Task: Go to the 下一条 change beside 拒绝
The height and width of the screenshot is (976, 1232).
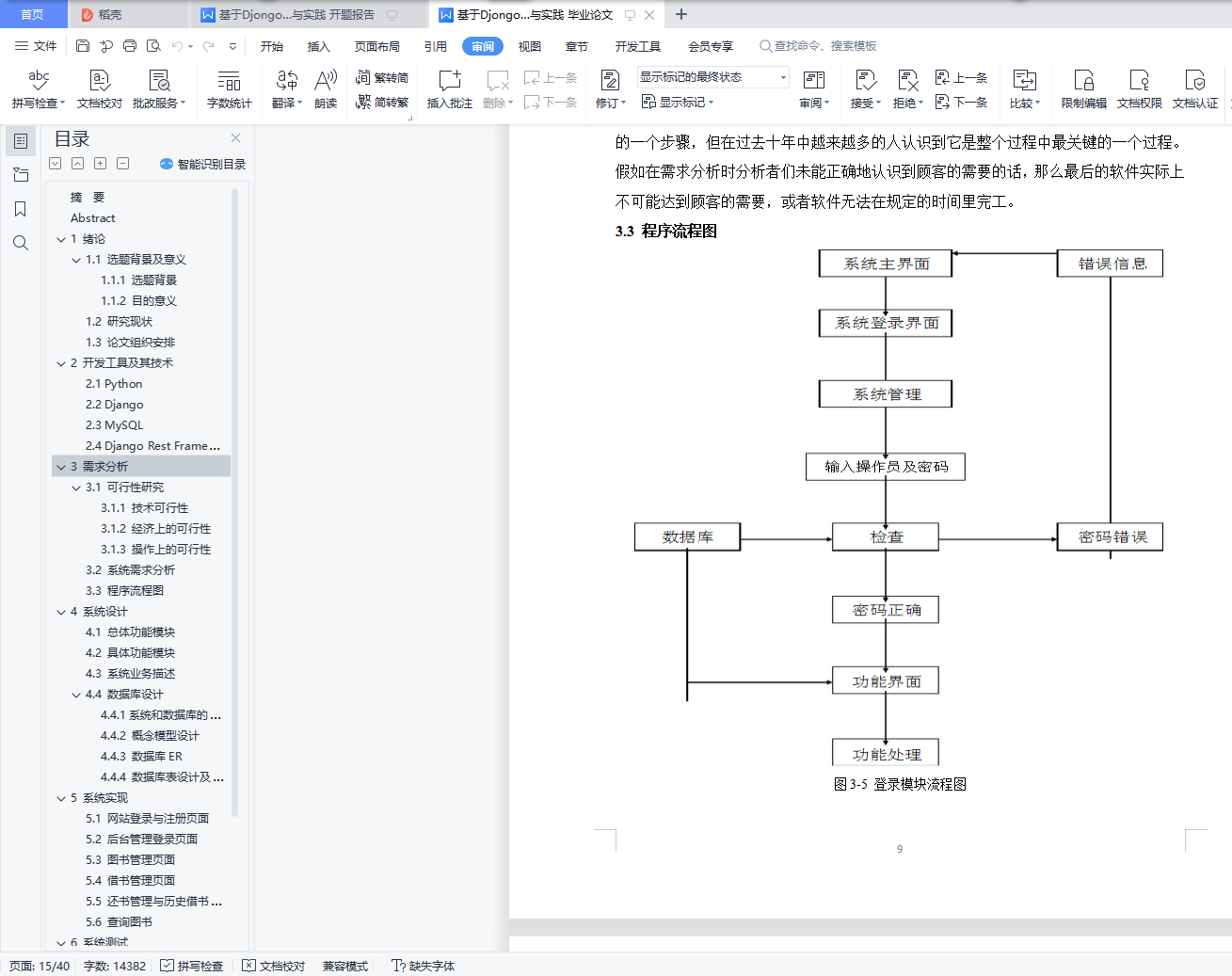Action: 962,103
